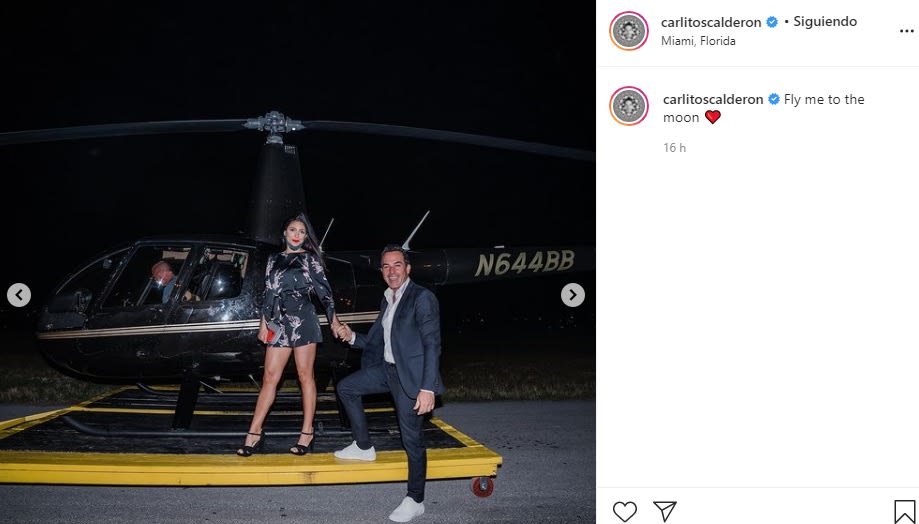Image resolution: width=919 pixels, height=524 pixels.
Task: Open the Miami, Florida location link
Action: (698, 41)
